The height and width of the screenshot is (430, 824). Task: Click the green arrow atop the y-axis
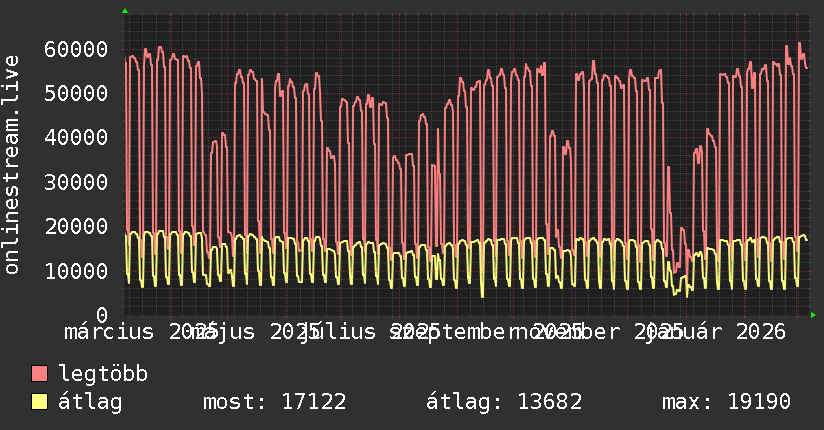click(x=125, y=11)
